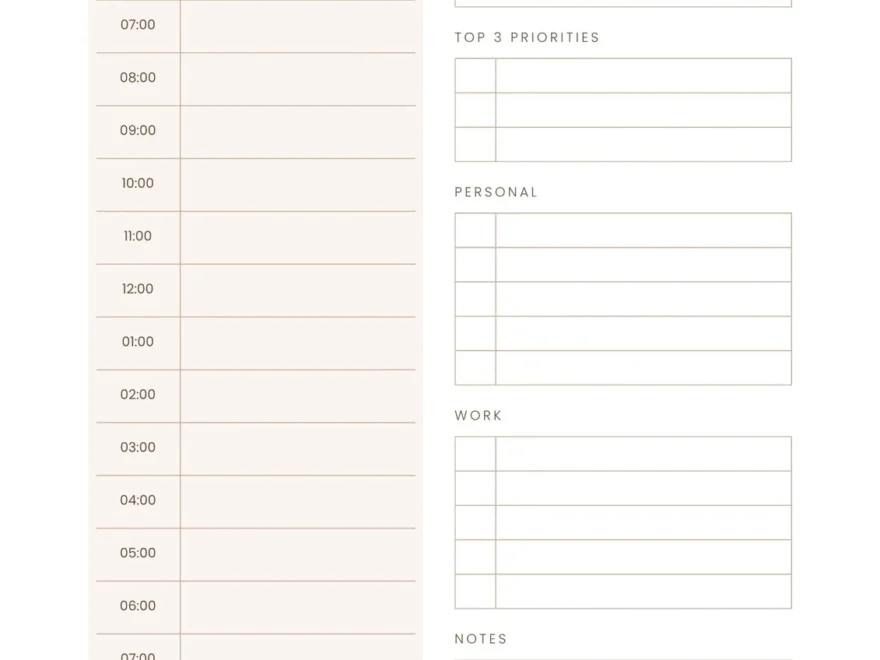
Task: Click the NOTES section heading
Action: click(481, 639)
